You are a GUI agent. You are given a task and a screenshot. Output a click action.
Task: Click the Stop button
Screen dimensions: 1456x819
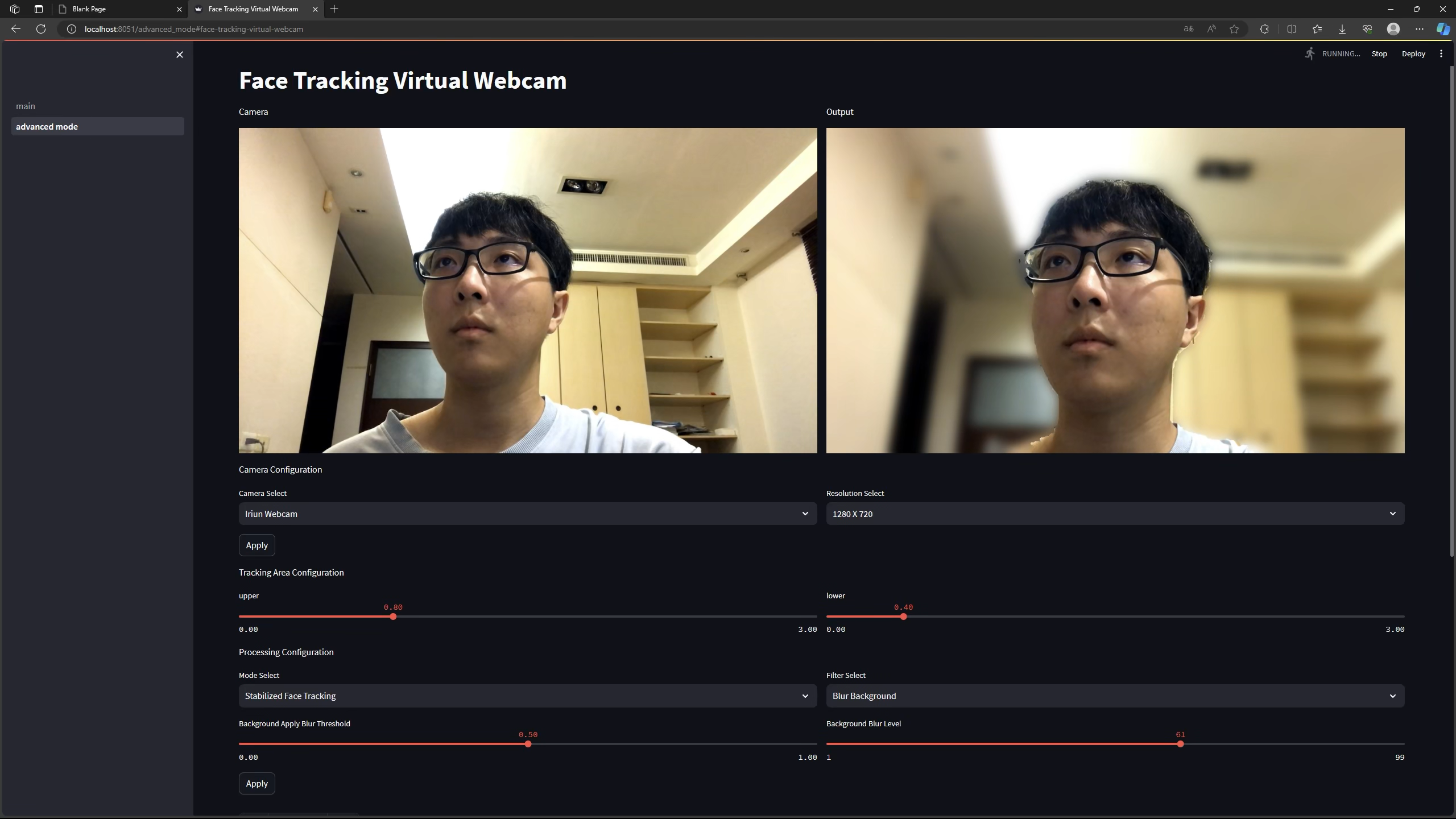point(1379,53)
